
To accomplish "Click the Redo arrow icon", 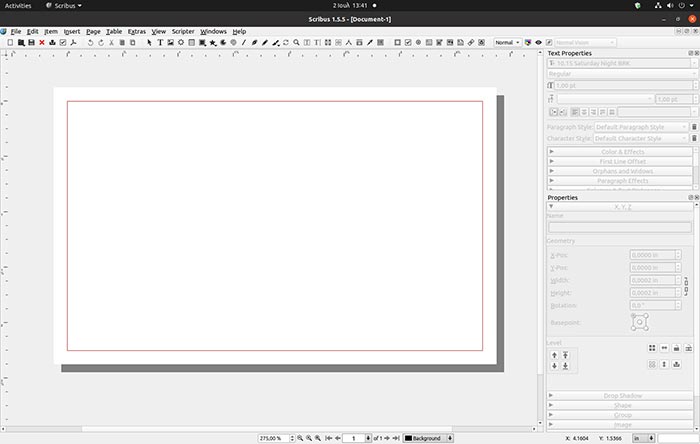I will (x=101, y=42).
